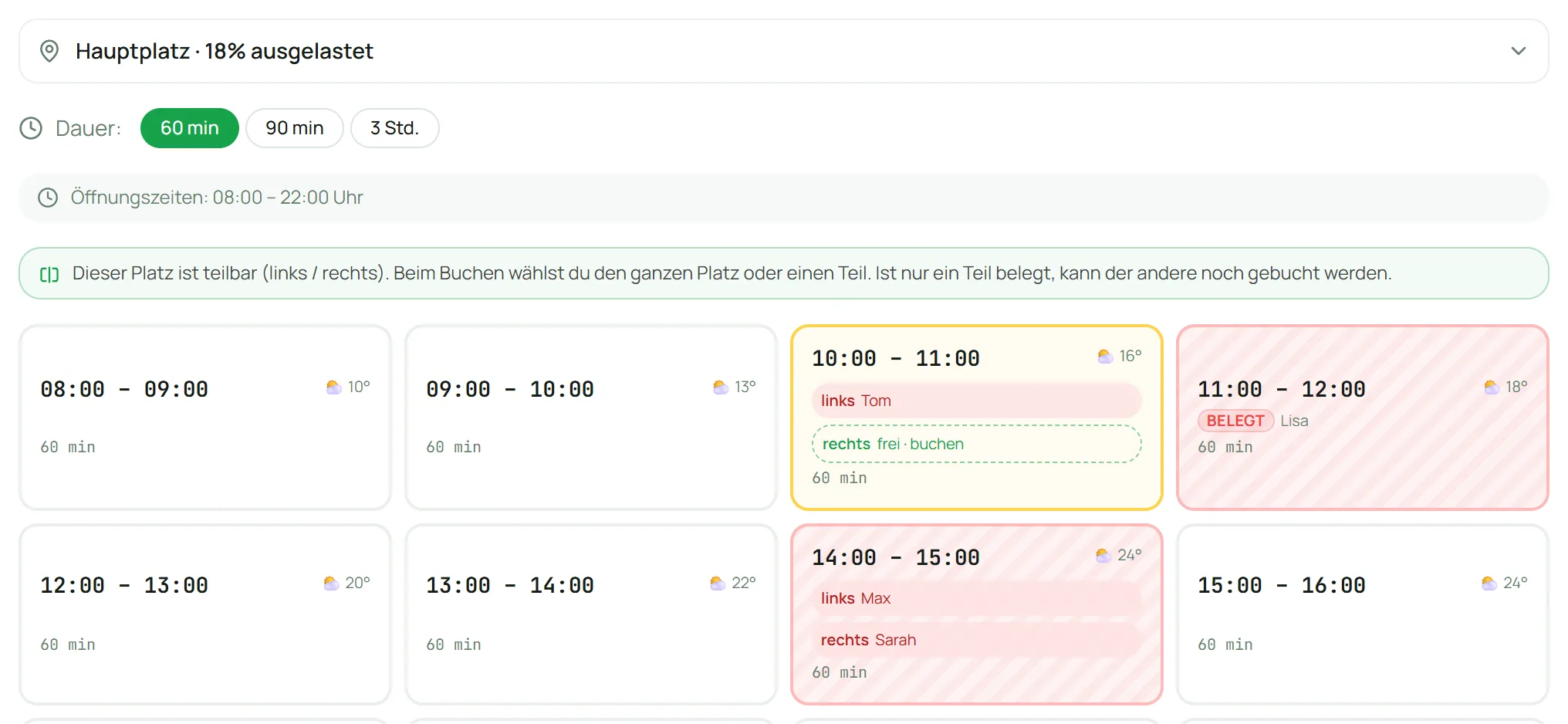Click the weather icon showing 13°
Screen dimensions: 1568x724
721,387
